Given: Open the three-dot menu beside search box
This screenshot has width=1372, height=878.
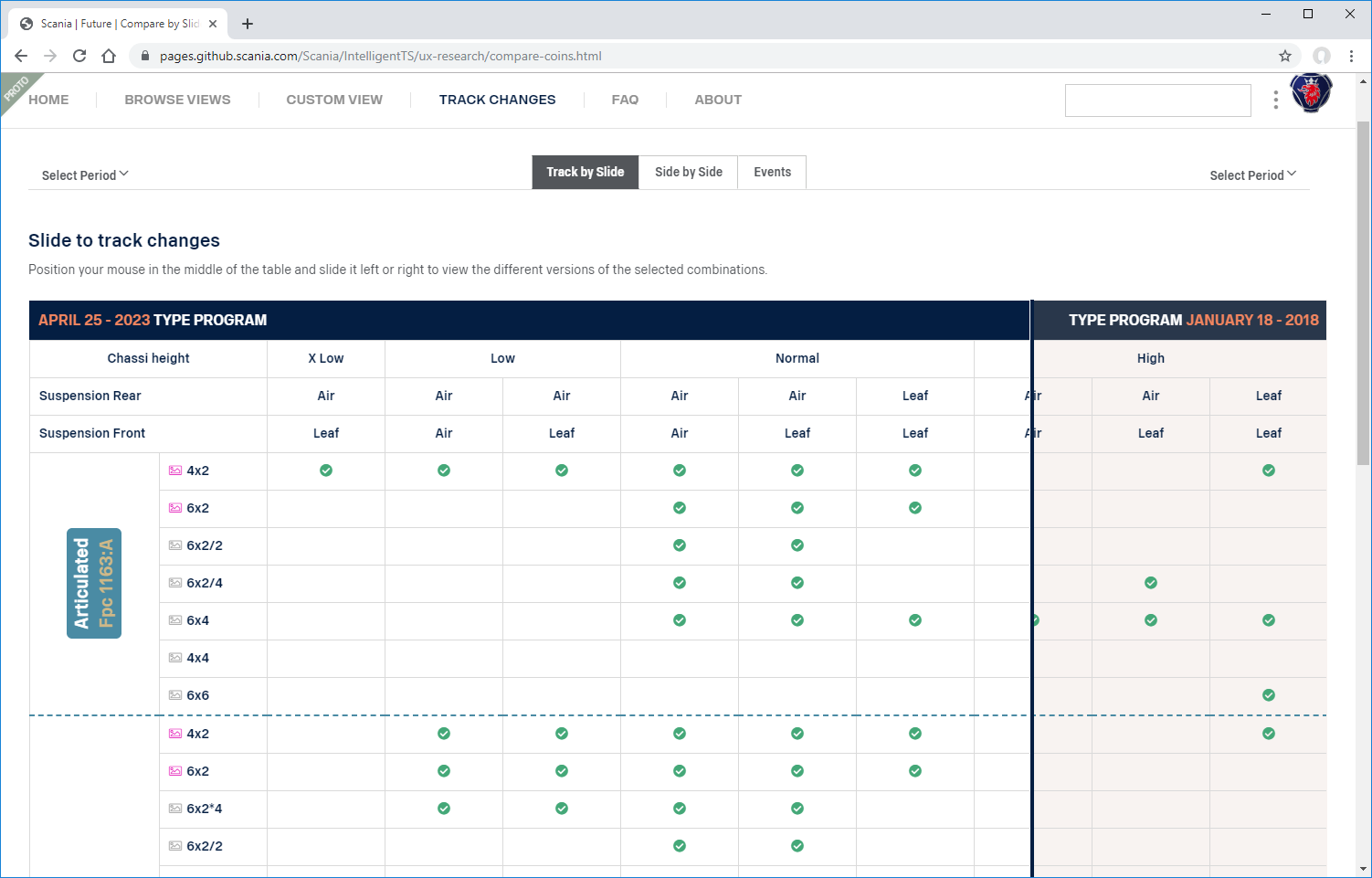Looking at the screenshot, I should tap(1275, 100).
